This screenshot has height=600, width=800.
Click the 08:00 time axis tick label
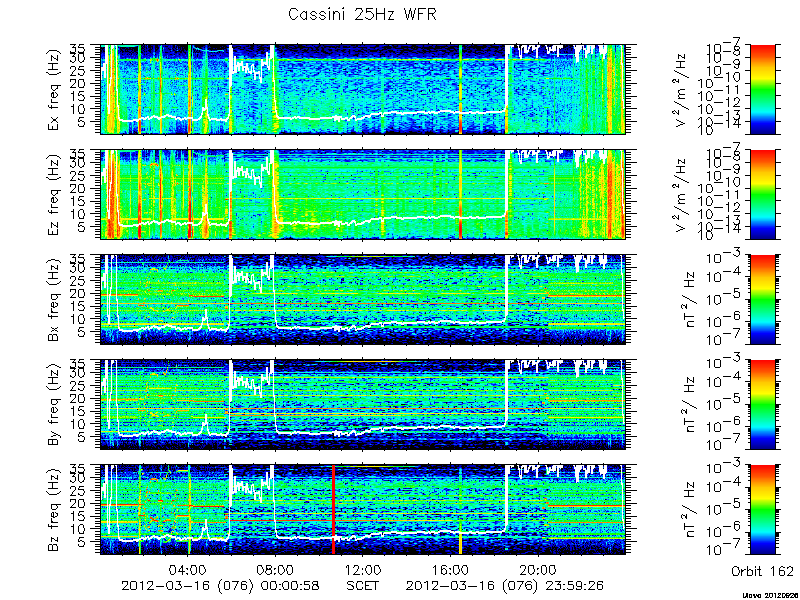pos(276,569)
